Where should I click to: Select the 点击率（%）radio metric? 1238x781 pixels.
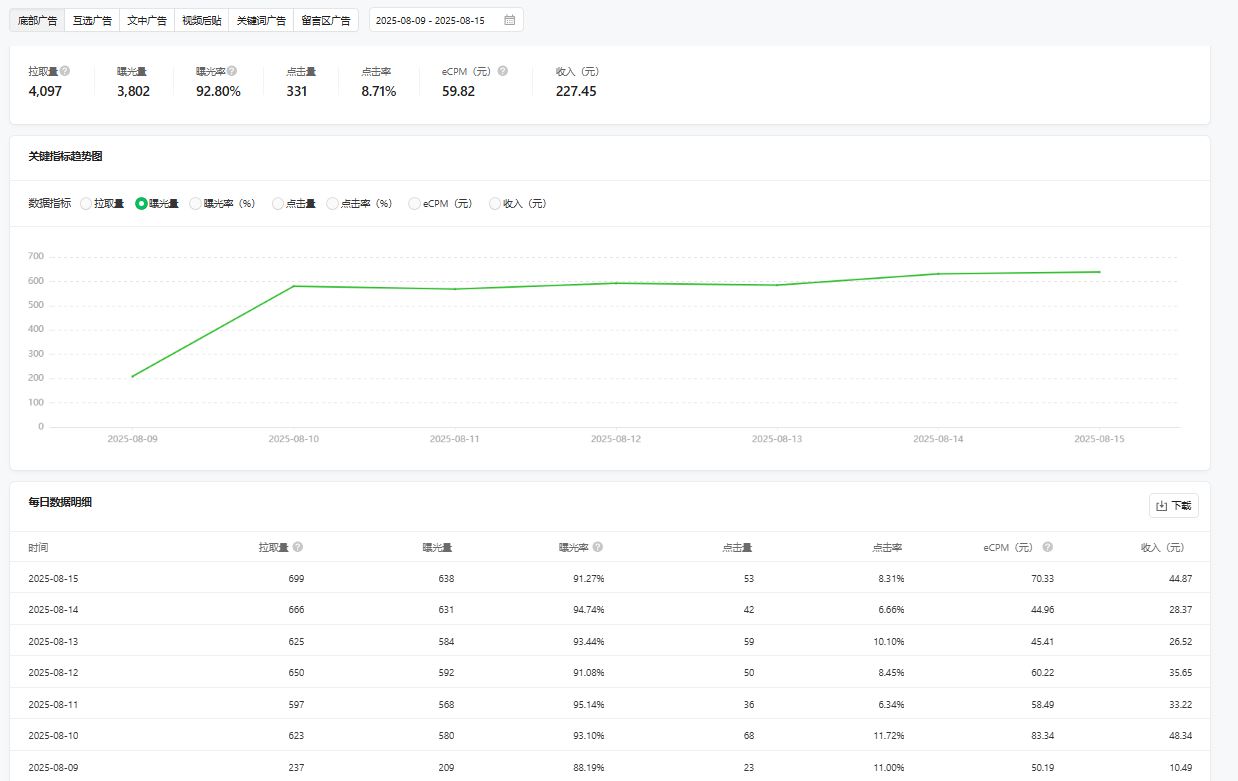[x=333, y=204]
